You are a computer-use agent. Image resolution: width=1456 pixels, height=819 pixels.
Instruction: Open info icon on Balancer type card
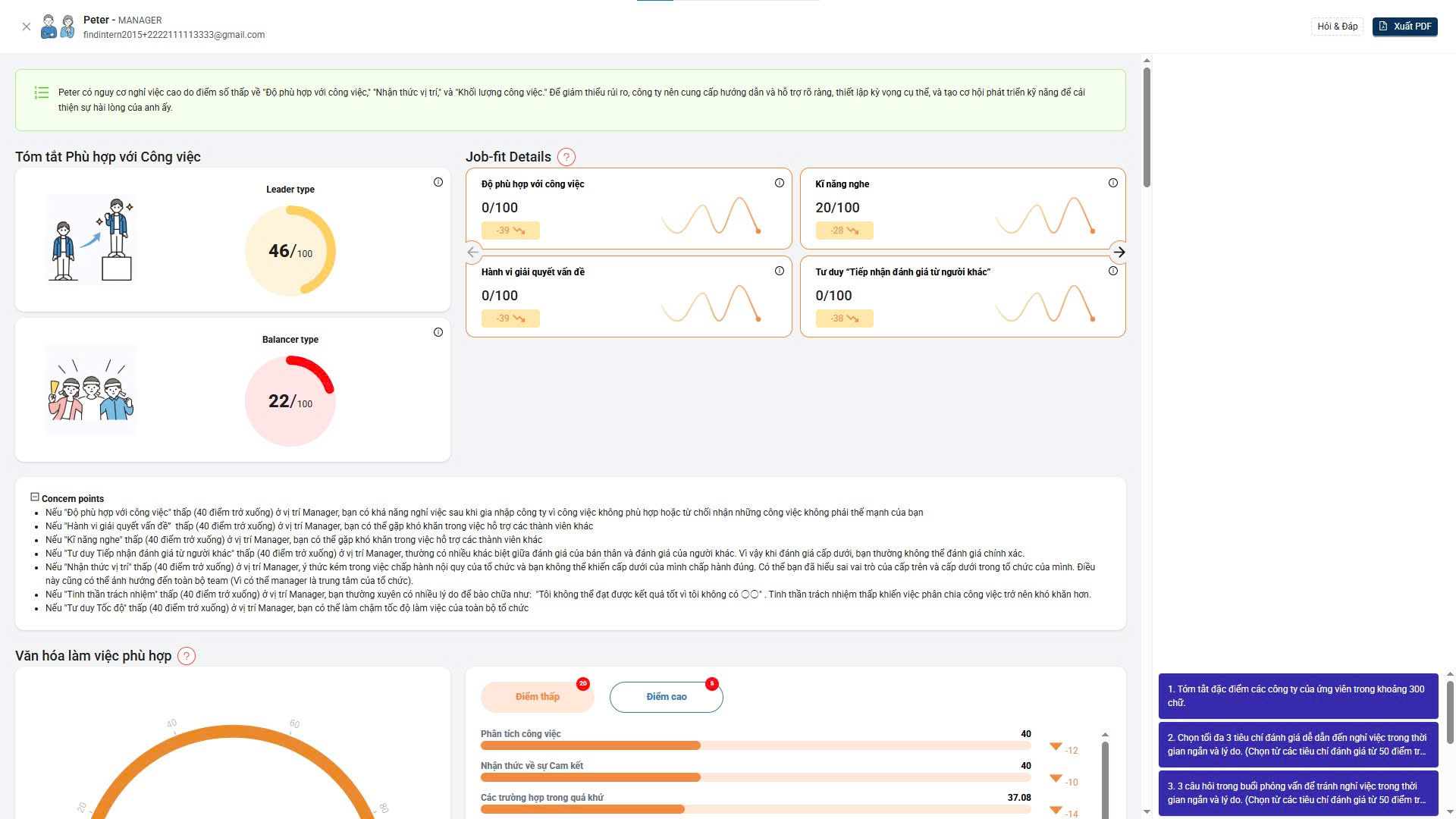(x=438, y=331)
